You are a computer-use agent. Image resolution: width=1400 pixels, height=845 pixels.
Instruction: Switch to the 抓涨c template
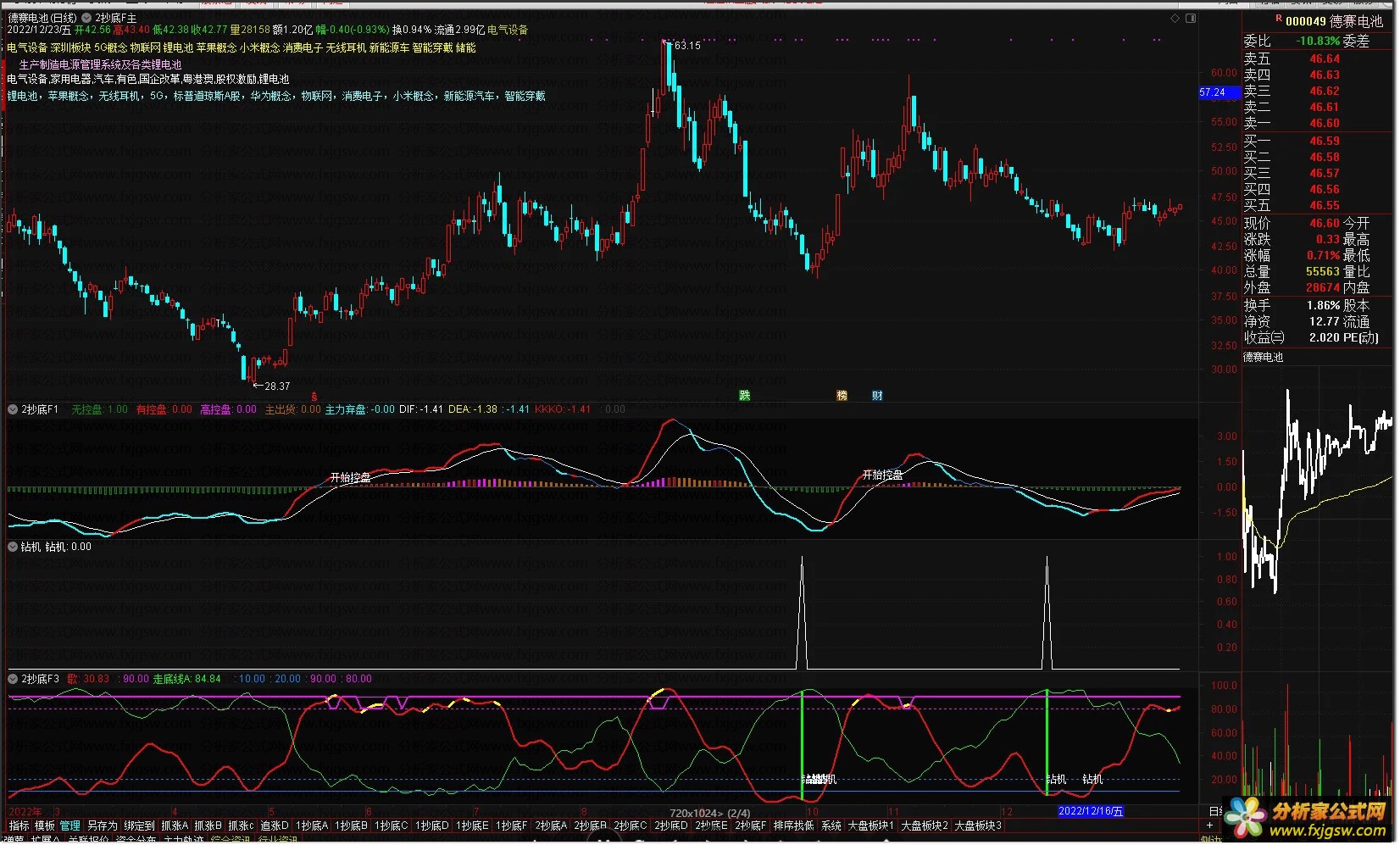(x=241, y=826)
